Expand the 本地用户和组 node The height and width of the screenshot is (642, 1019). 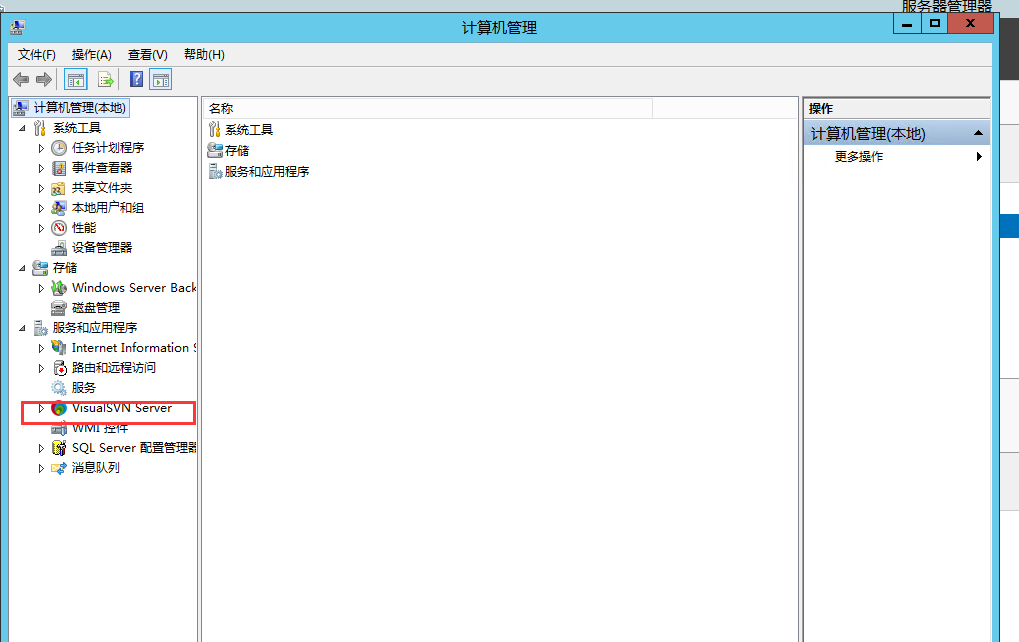click(x=41, y=208)
